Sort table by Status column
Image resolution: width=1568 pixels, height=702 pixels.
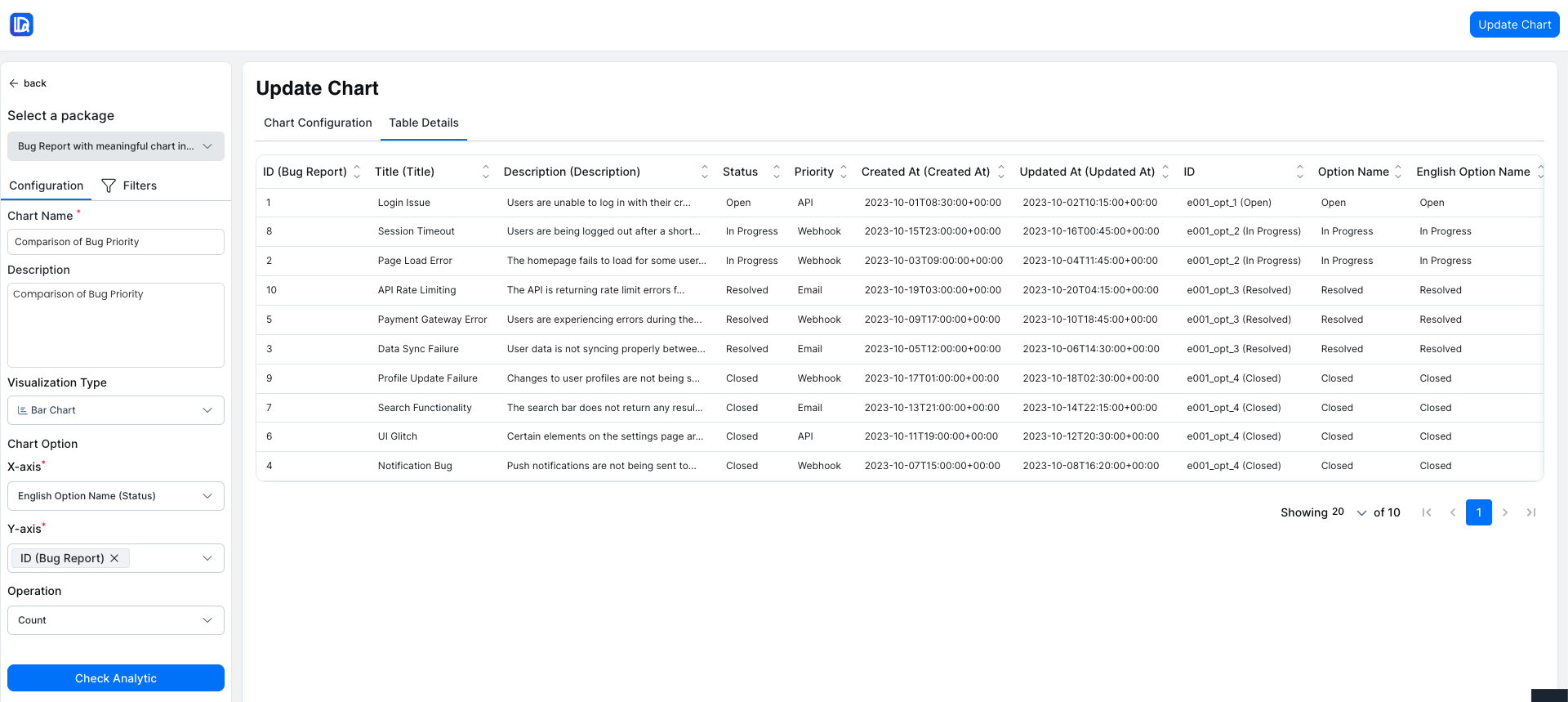(x=777, y=172)
